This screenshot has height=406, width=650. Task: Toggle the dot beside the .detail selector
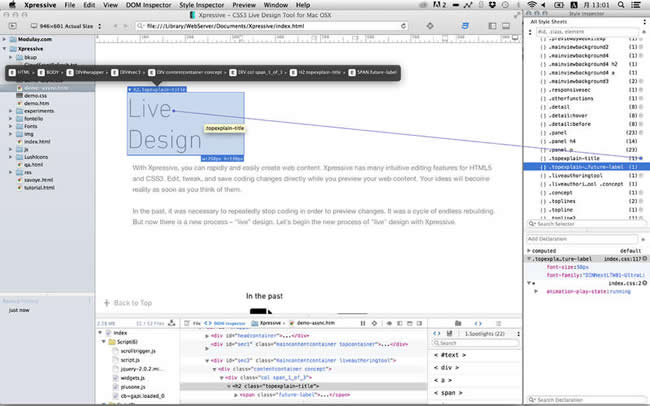[641, 107]
